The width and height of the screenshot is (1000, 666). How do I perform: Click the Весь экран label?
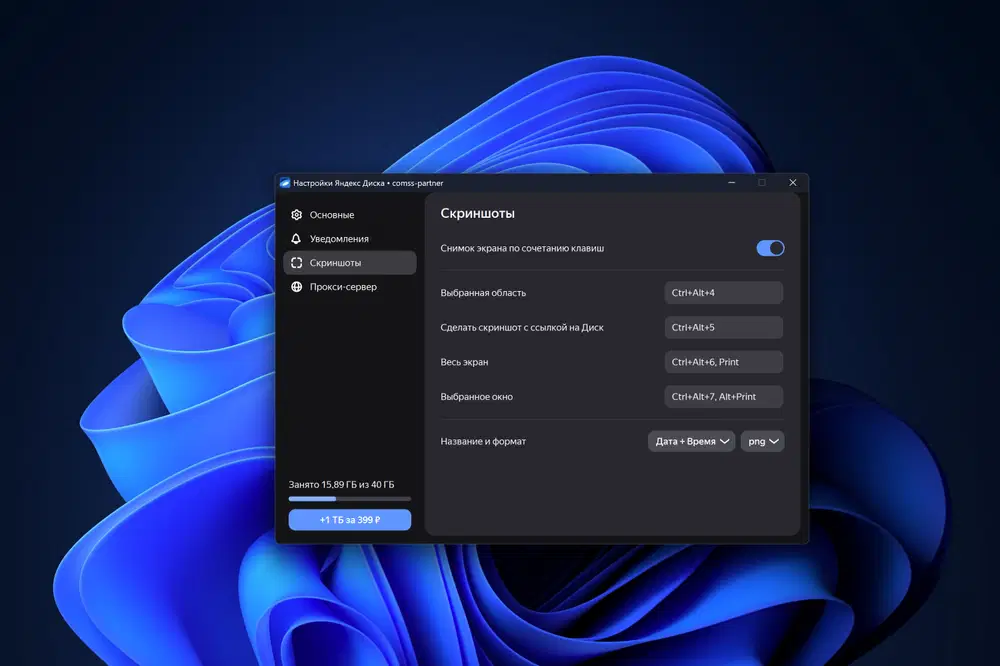click(x=464, y=362)
